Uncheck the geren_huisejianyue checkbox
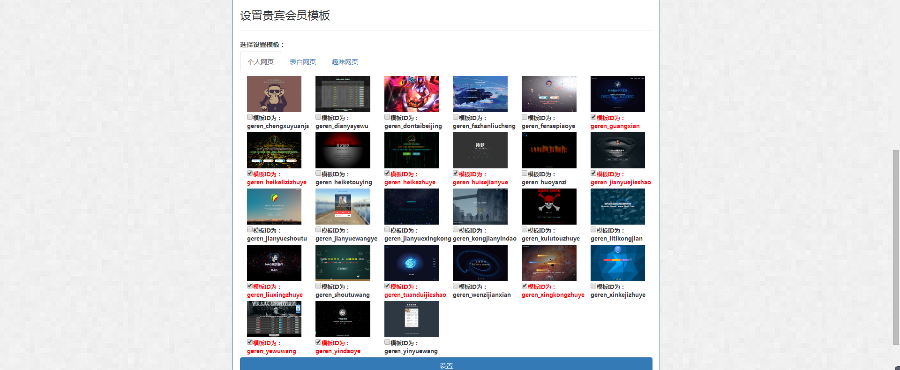Viewport: 900px width, 370px height. 456,173
